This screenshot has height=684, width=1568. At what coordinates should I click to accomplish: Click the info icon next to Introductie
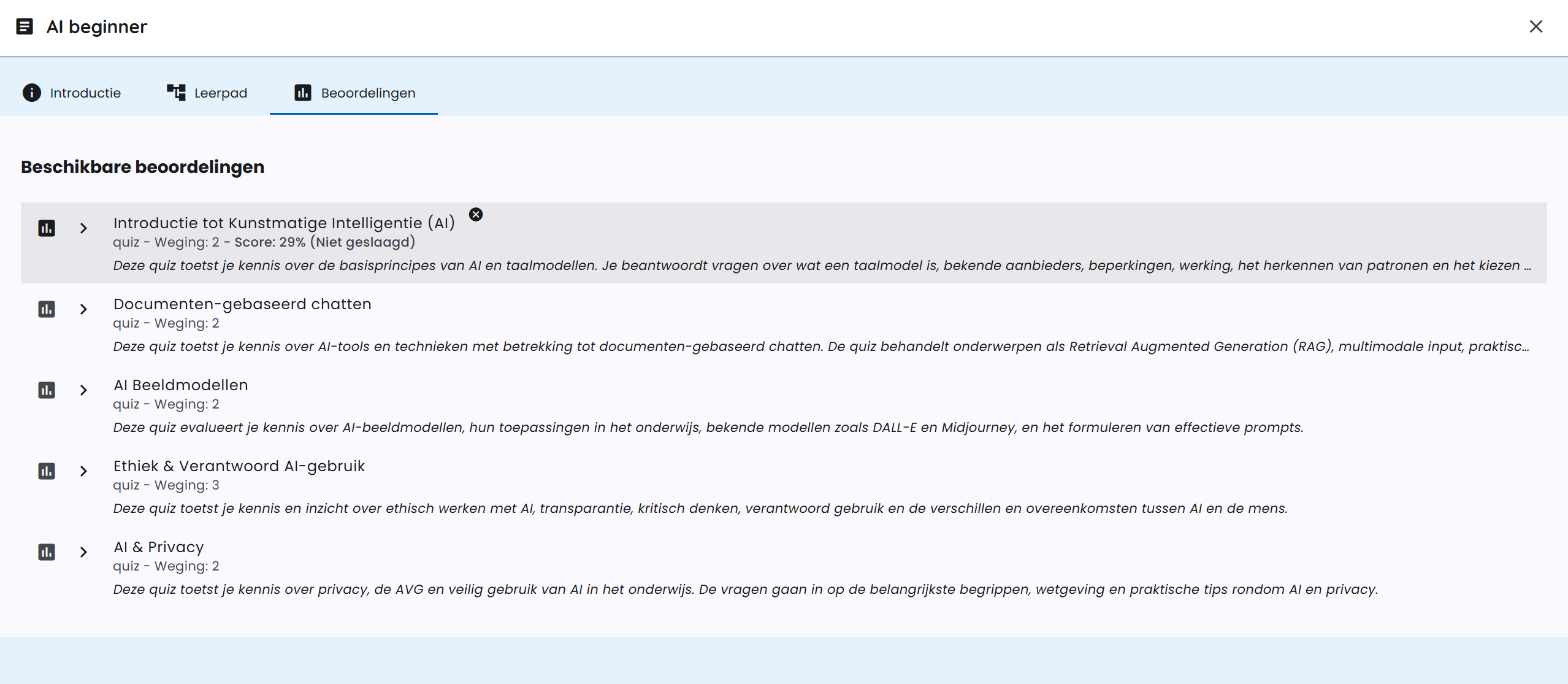(x=32, y=93)
